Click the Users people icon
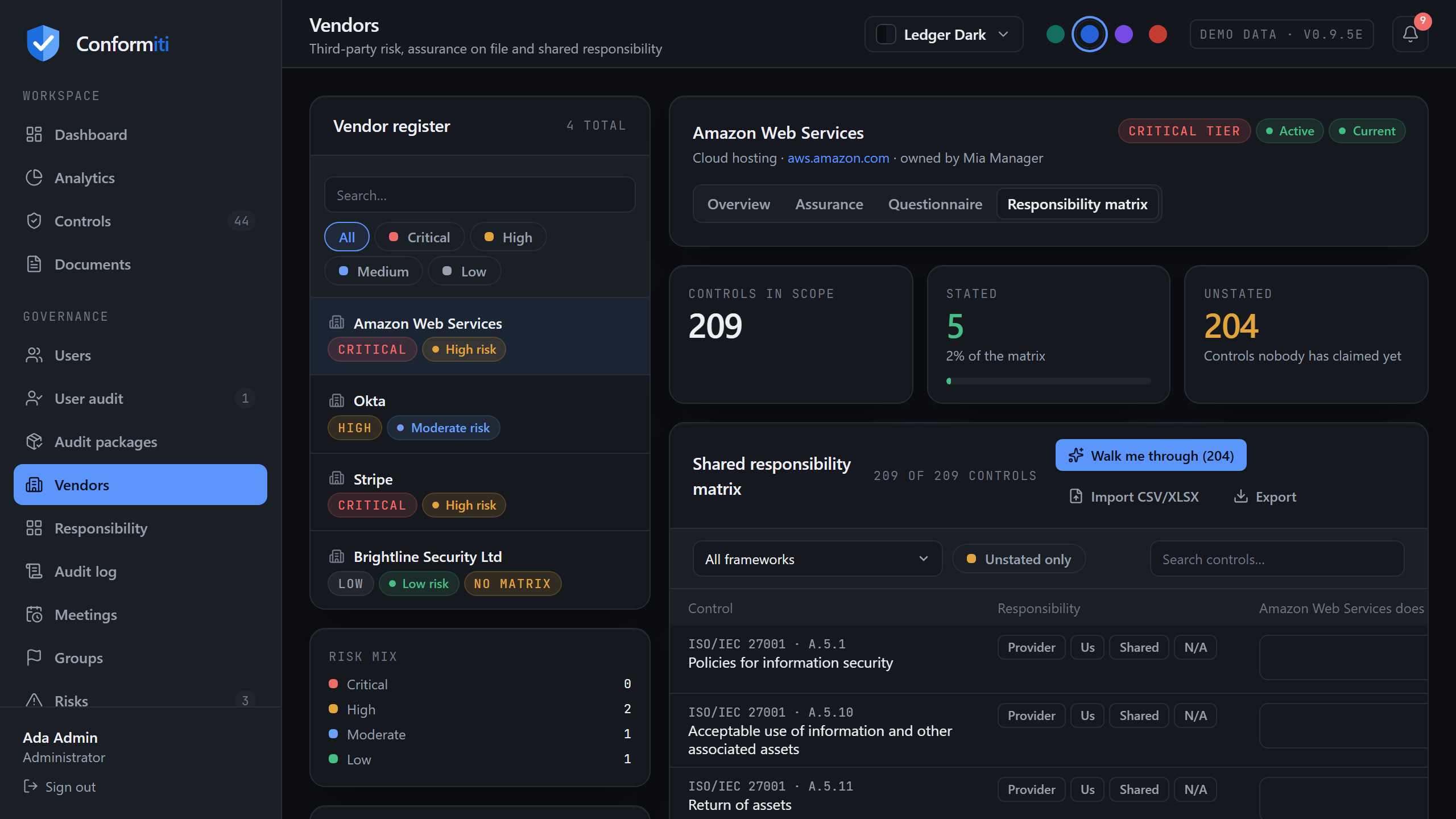This screenshot has height=819, width=1456. pos(34,355)
